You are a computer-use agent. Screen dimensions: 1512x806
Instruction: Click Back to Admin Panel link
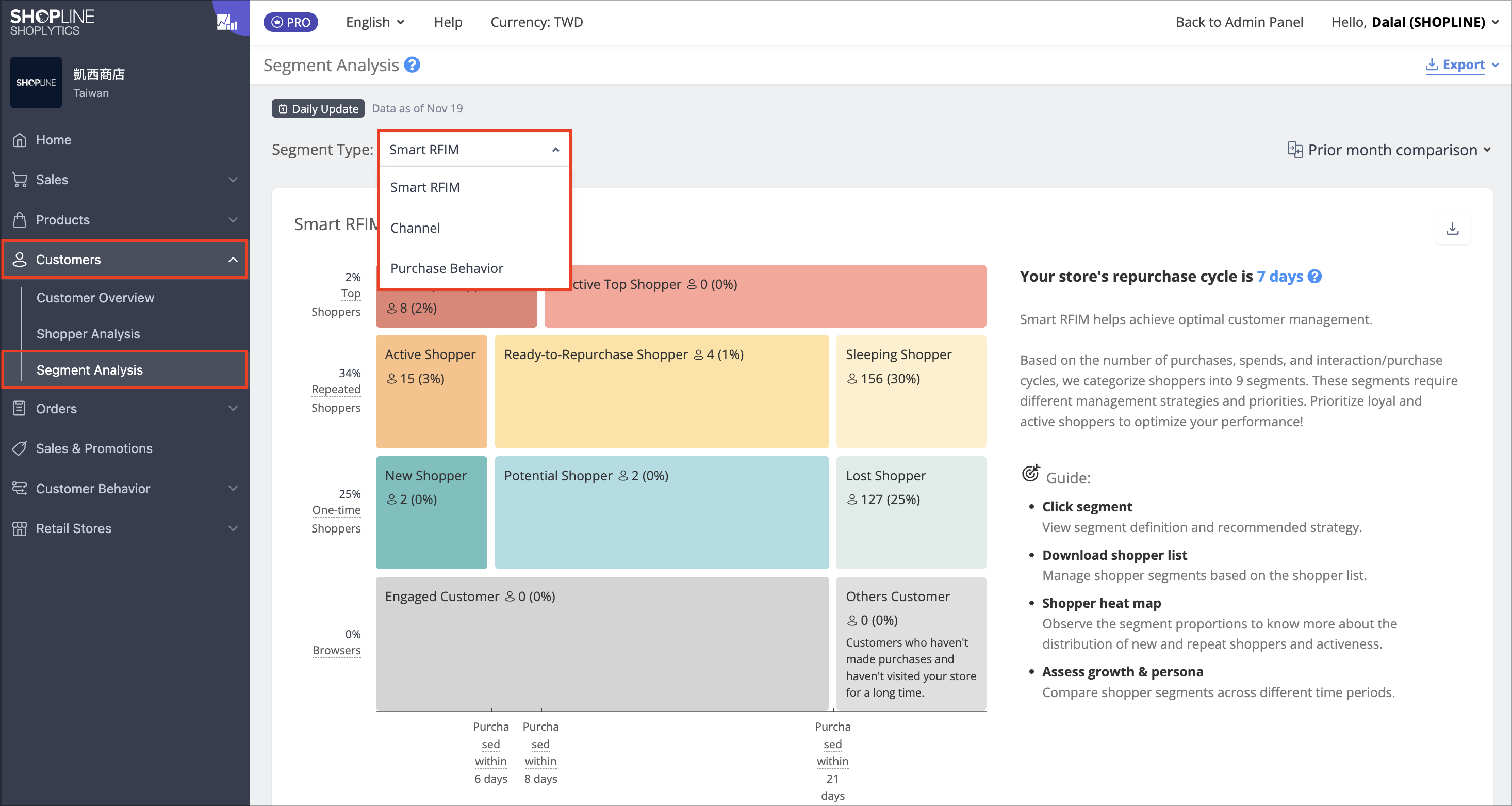(1239, 22)
